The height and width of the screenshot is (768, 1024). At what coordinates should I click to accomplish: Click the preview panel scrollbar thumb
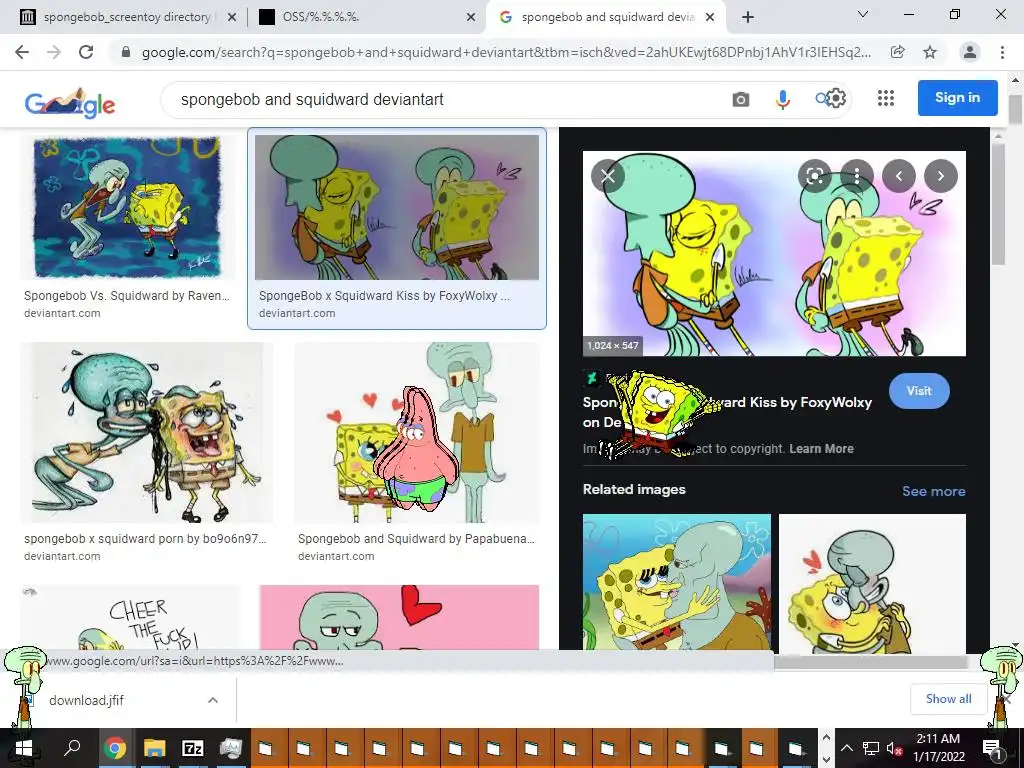point(997,204)
